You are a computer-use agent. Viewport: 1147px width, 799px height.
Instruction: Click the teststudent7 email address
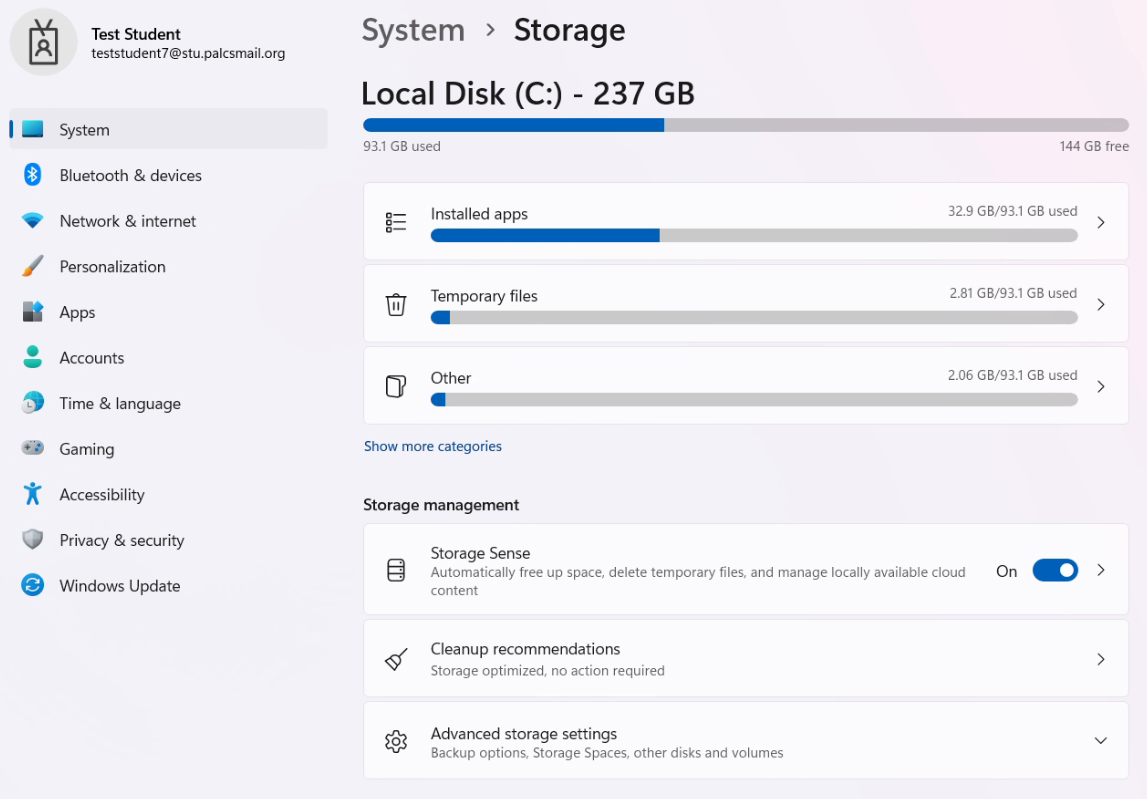pyautogui.click(x=188, y=53)
